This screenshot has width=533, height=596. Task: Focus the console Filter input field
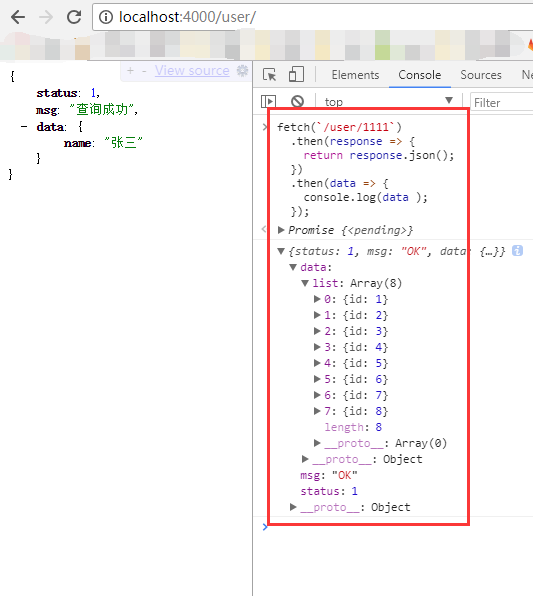[501, 102]
